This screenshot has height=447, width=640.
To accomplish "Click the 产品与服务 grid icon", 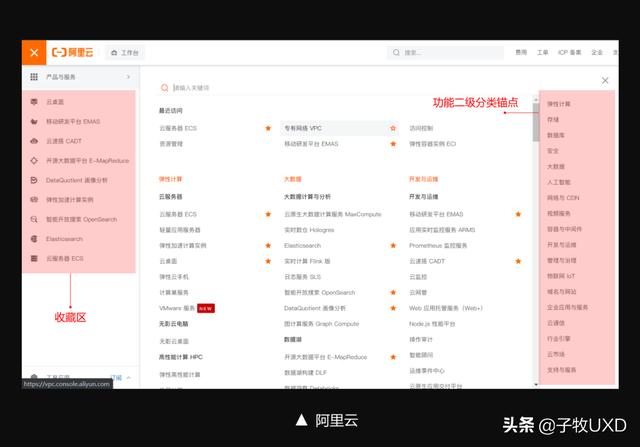I will click(x=34, y=77).
